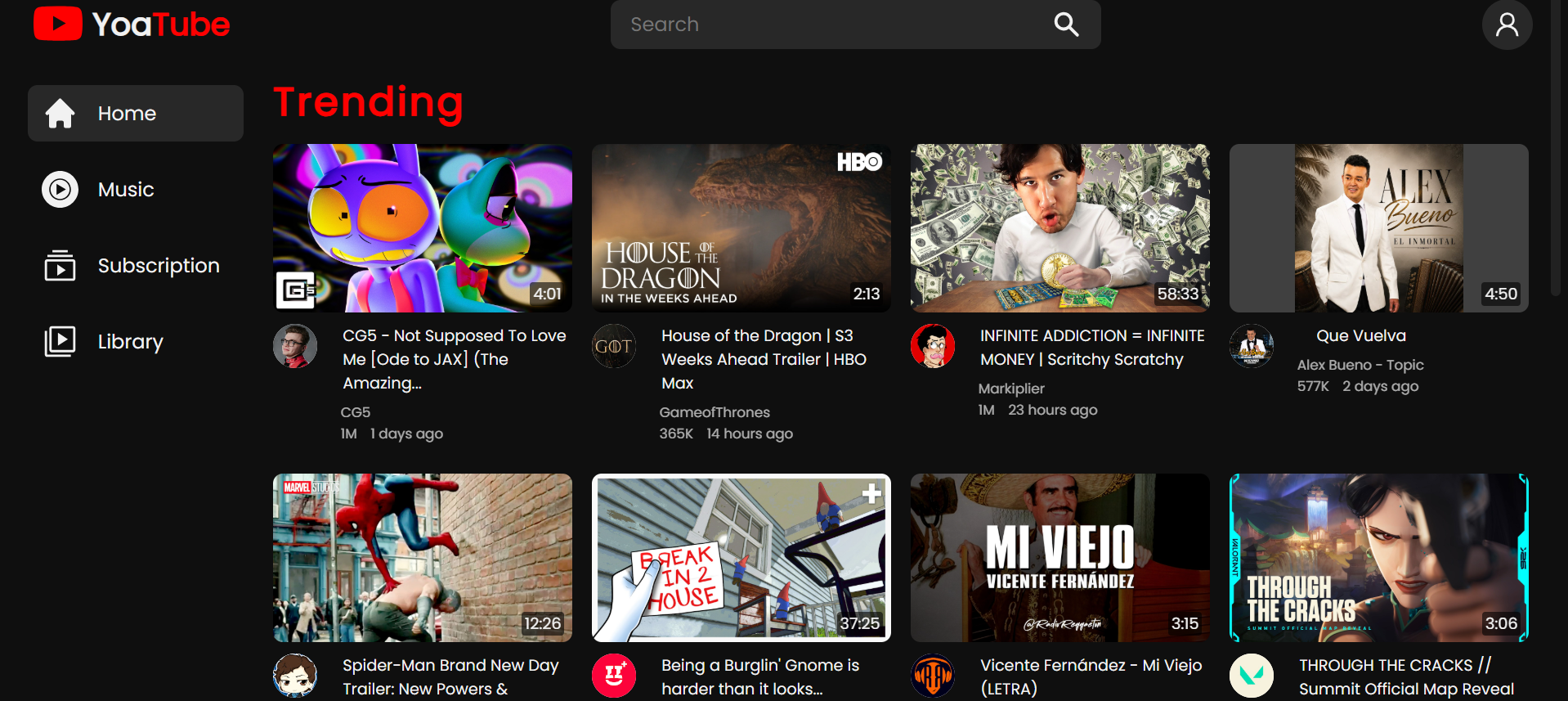
Task: Click the Home house icon
Action: click(60, 114)
